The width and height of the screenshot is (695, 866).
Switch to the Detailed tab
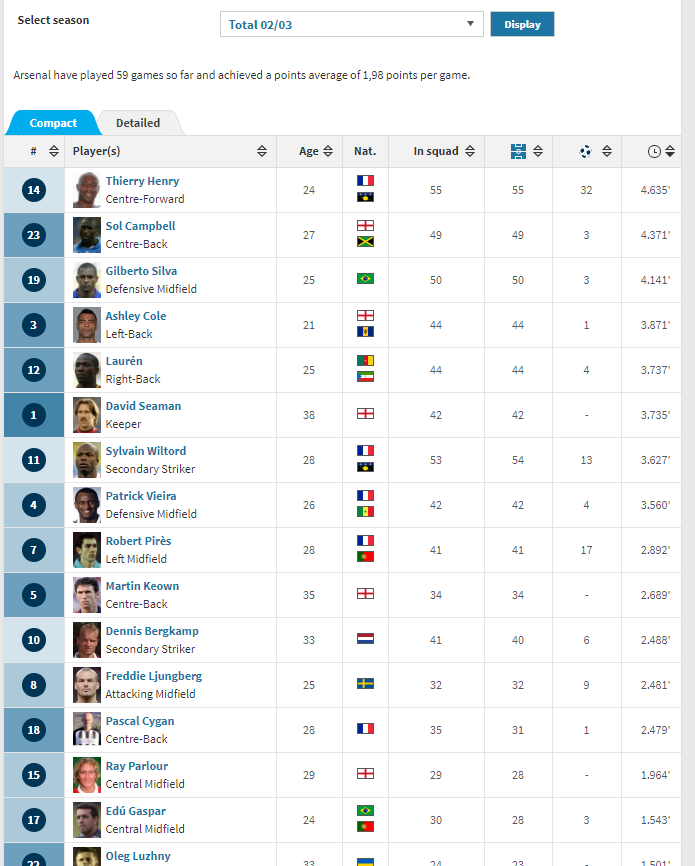[x=138, y=123]
